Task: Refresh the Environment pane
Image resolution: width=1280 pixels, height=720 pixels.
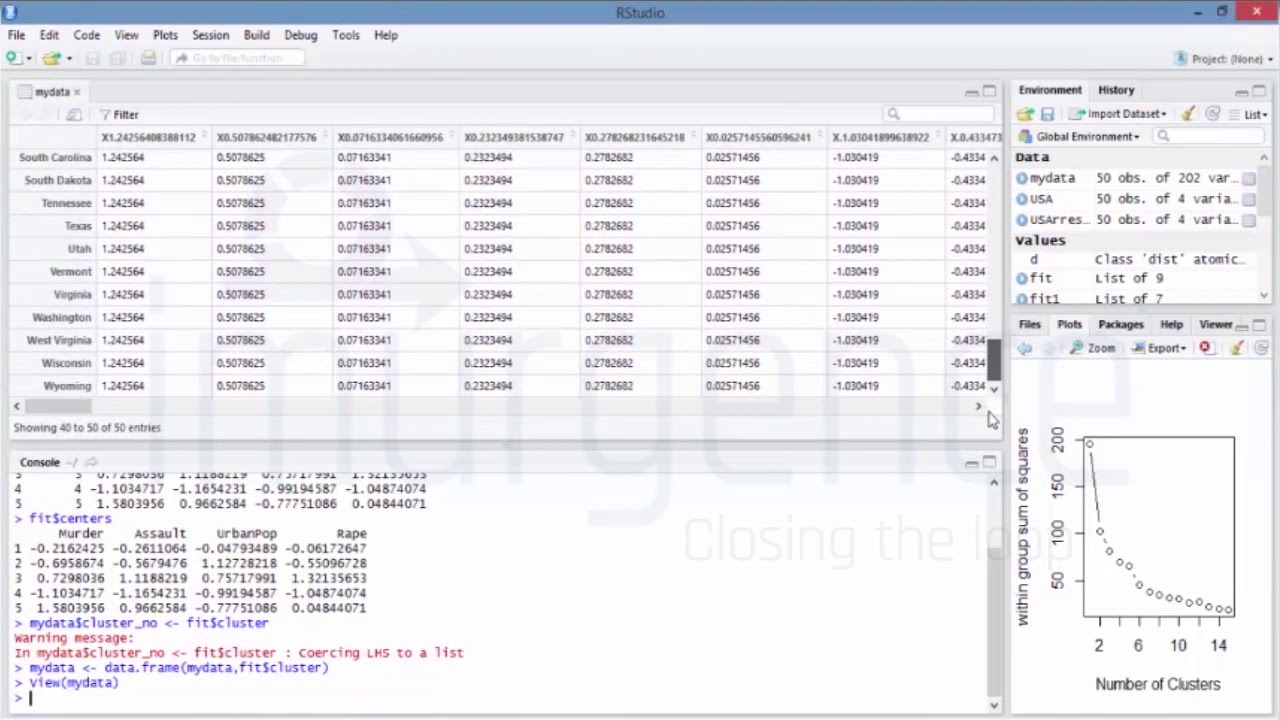Action: pyautogui.click(x=1212, y=114)
